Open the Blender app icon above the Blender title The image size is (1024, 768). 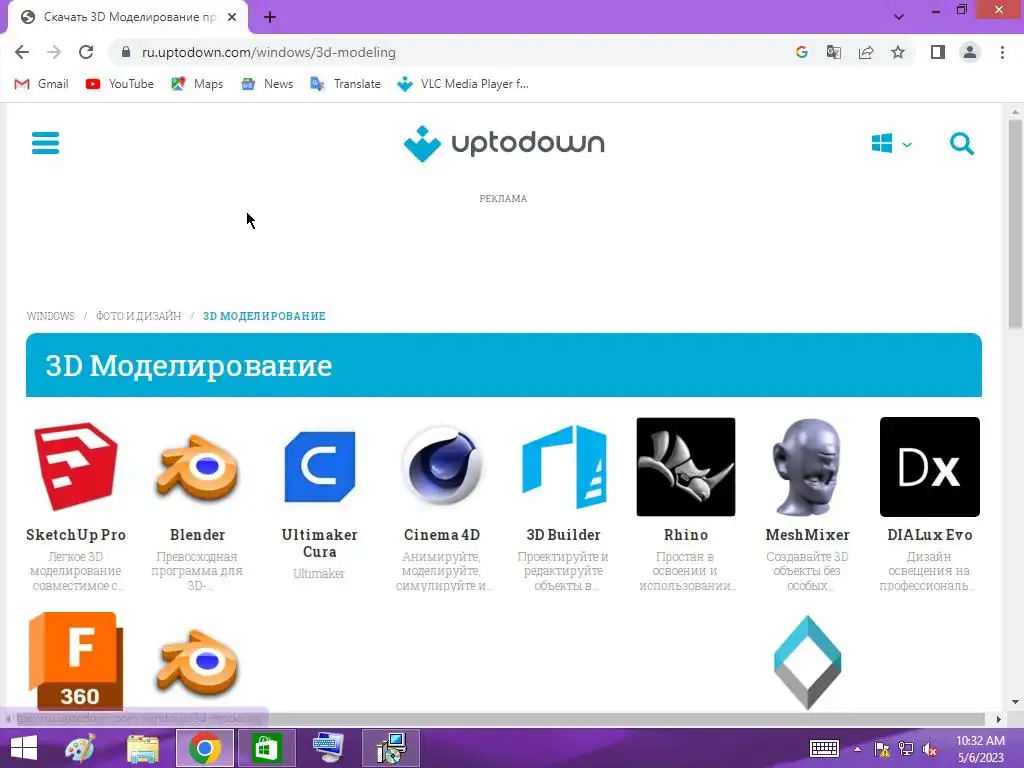197,468
